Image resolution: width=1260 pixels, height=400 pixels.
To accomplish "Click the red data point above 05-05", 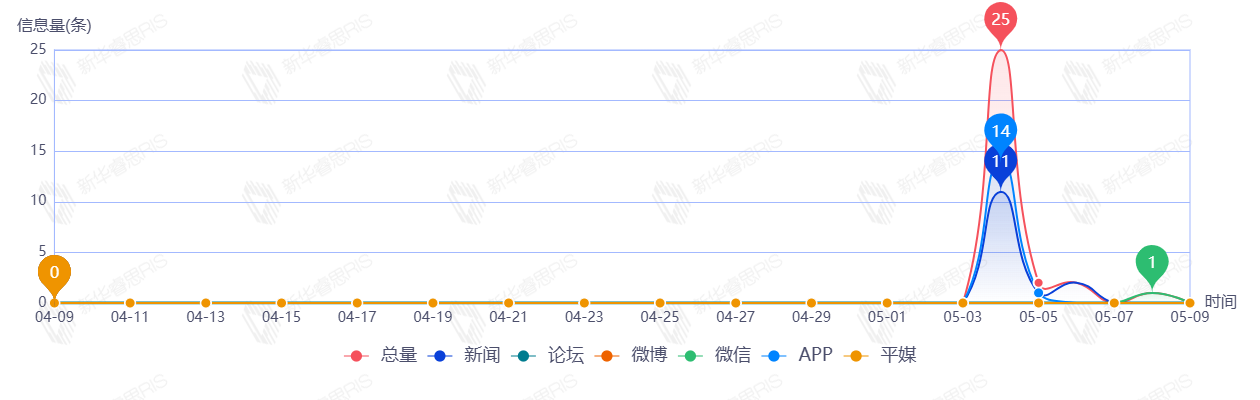I will tap(1038, 283).
